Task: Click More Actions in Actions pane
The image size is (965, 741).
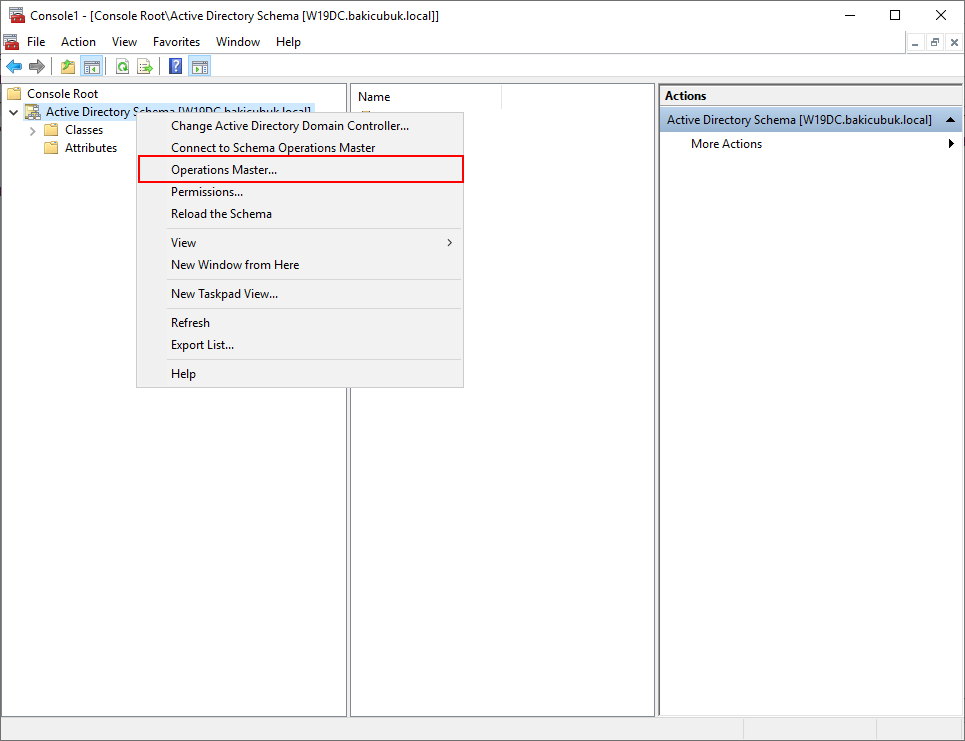Action: pyautogui.click(x=726, y=143)
